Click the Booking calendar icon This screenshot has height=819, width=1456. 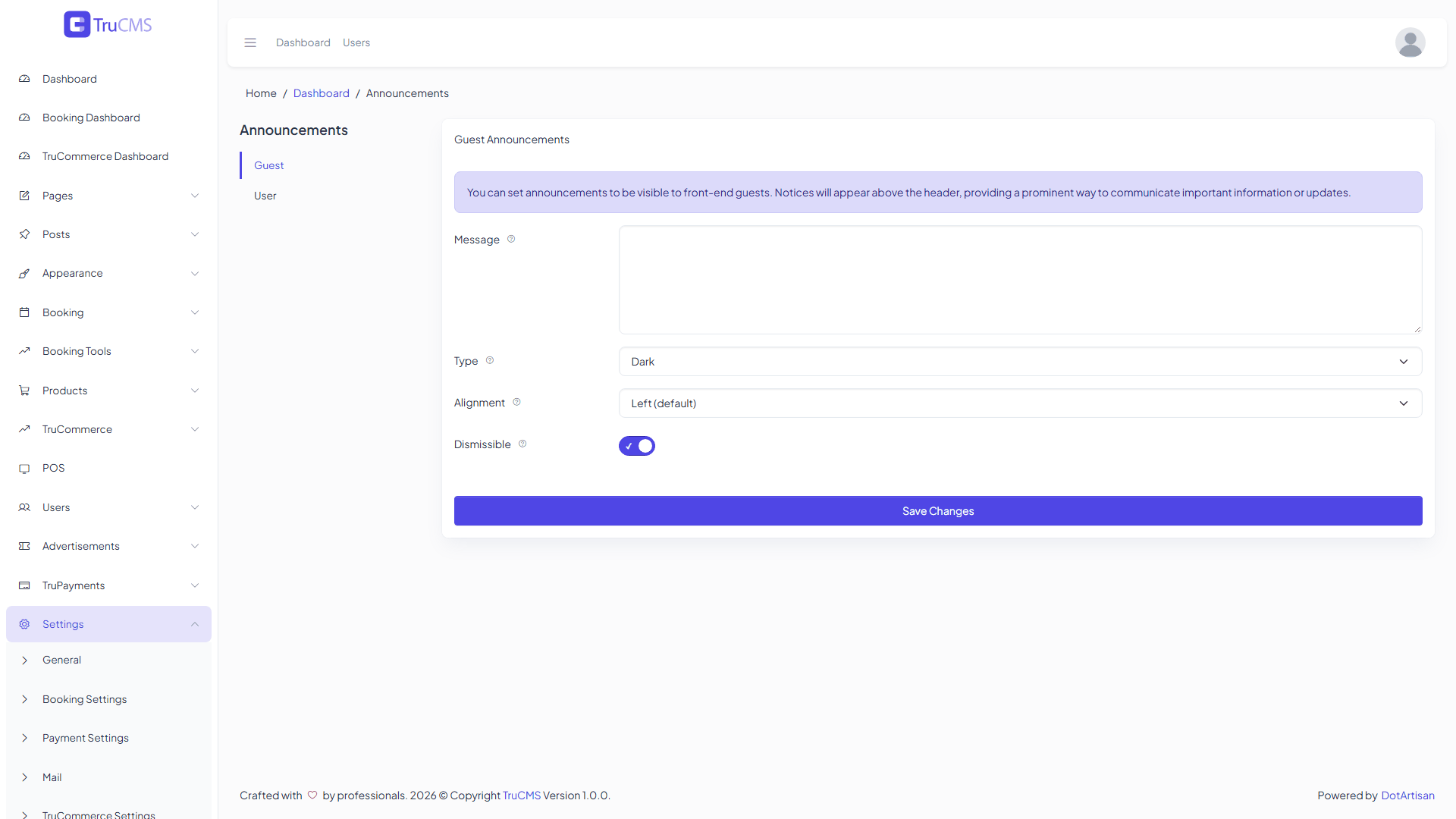tap(24, 312)
